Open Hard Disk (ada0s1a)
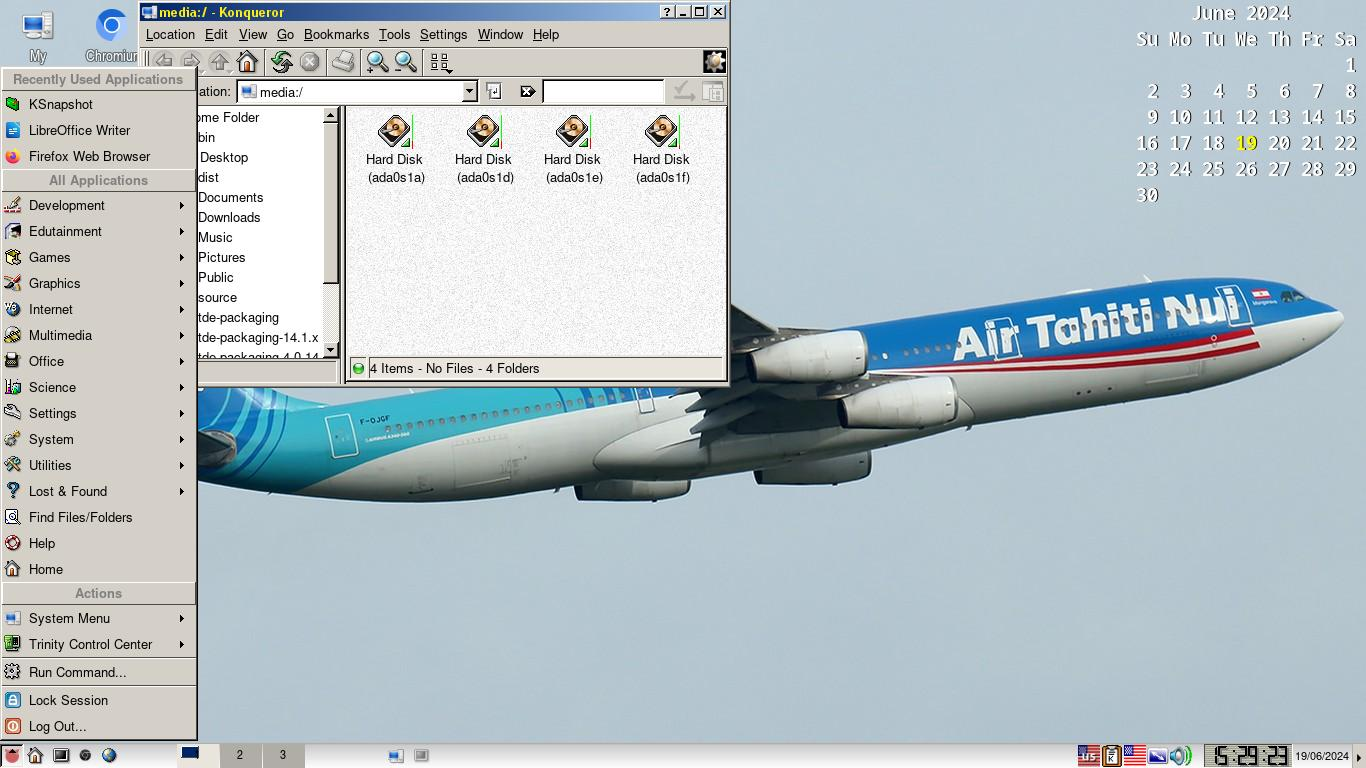 [395, 131]
